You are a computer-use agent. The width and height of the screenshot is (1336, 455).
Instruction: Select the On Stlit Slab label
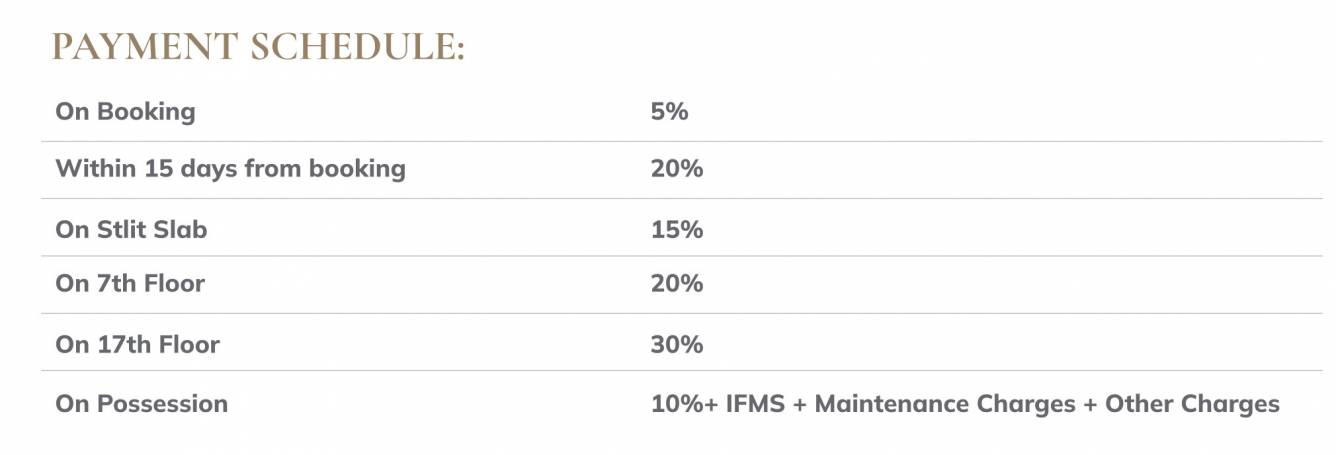pos(131,229)
